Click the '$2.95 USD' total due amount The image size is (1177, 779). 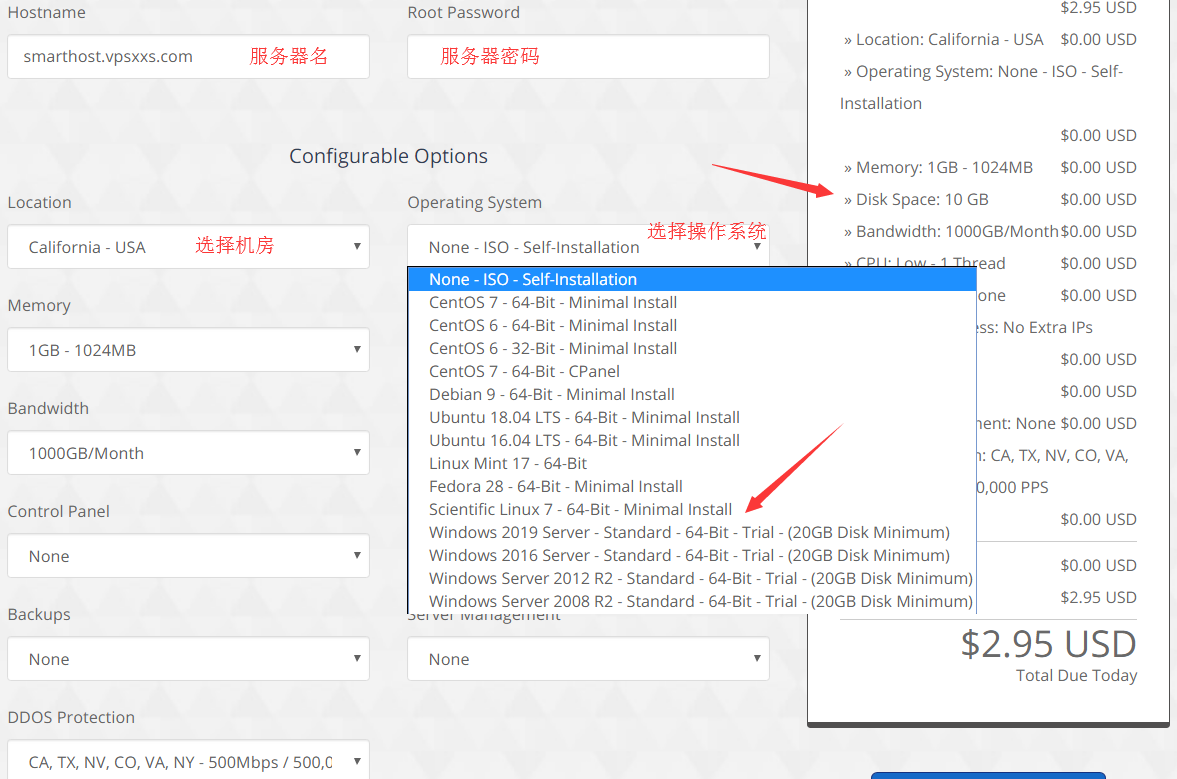pos(1049,644)
